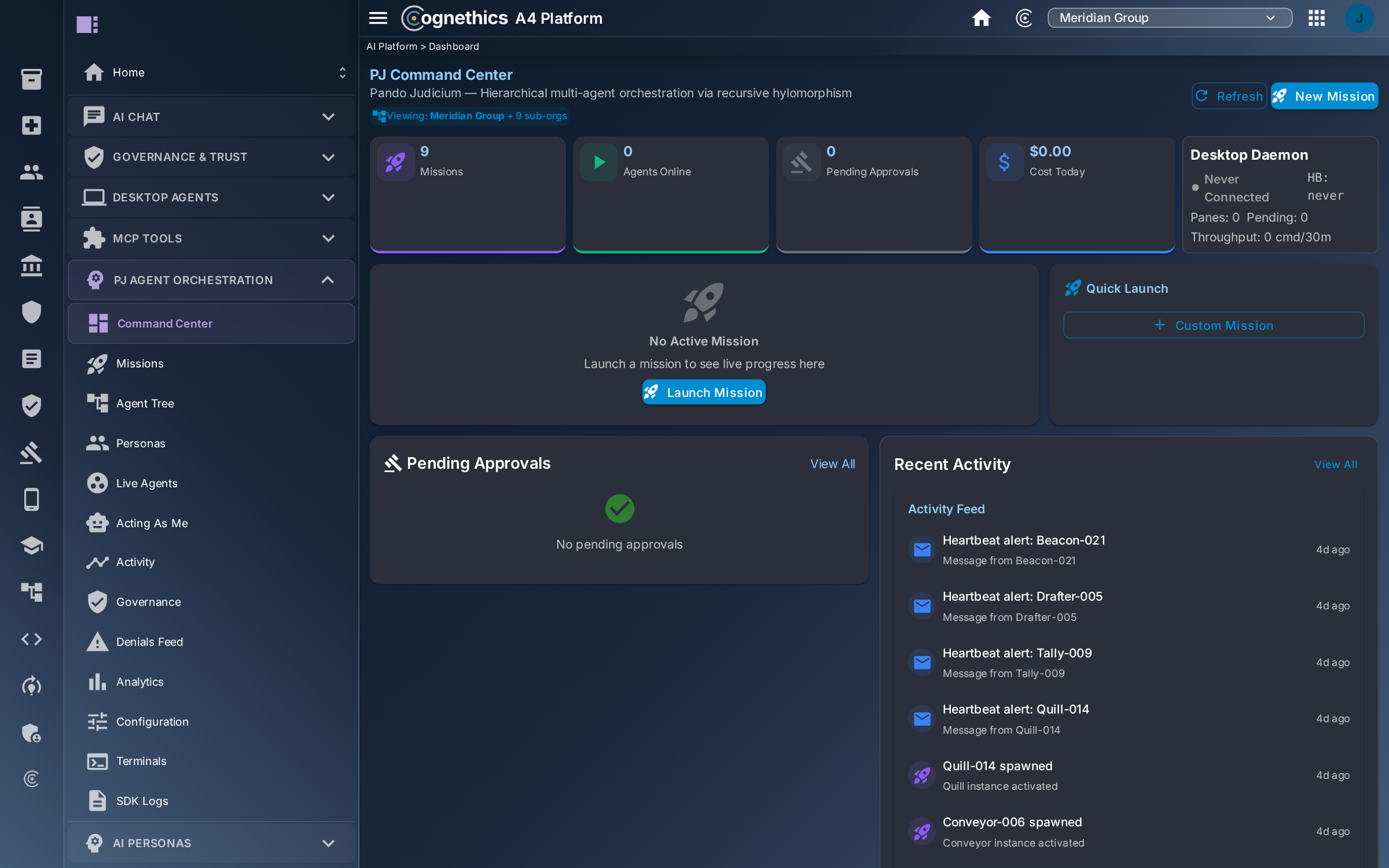1389x868 pixels.
Task: Click the Refresh button
Action: coord(1229,96)
